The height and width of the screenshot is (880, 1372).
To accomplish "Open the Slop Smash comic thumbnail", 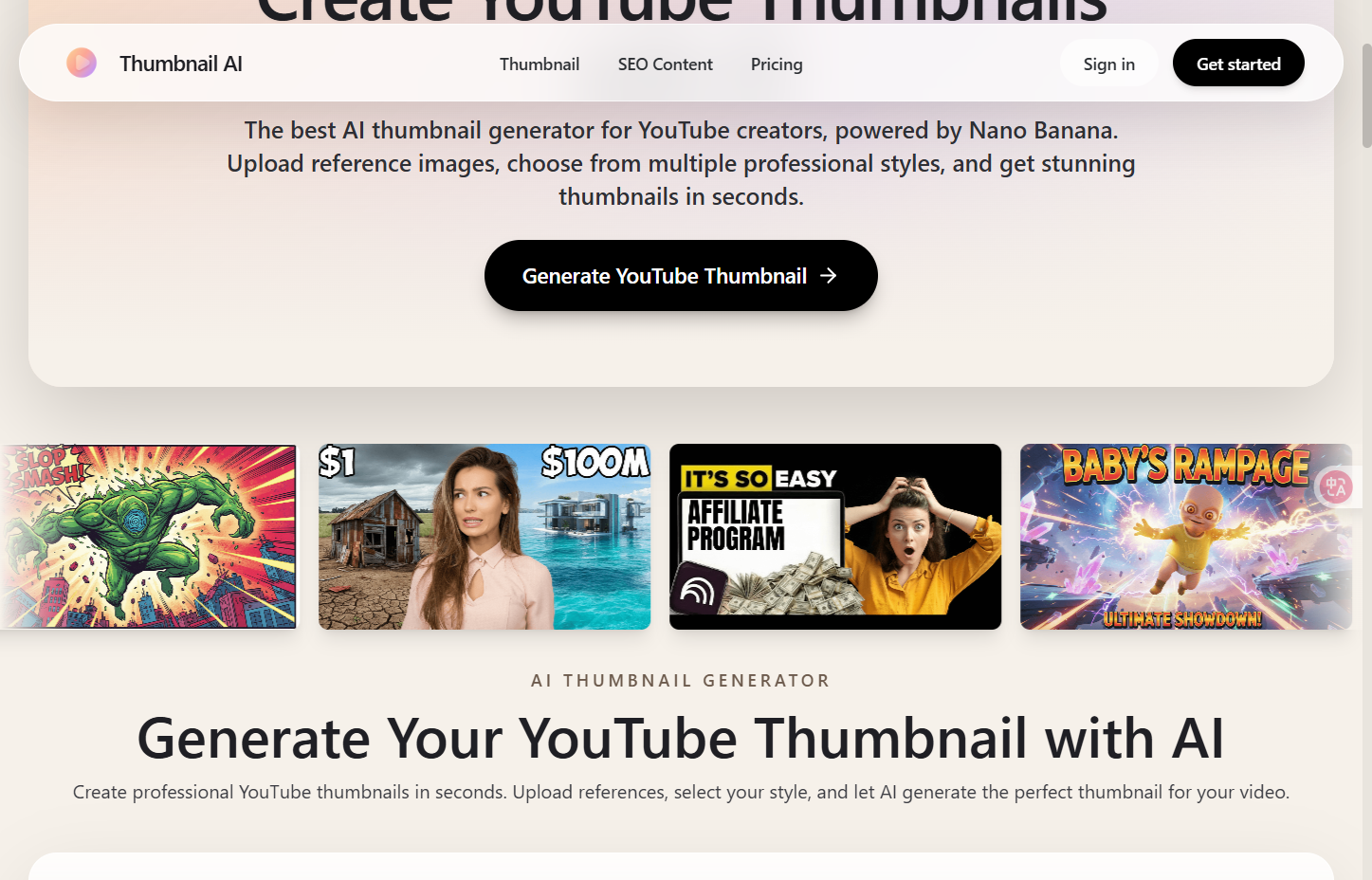I will click(x=147, y=536).
